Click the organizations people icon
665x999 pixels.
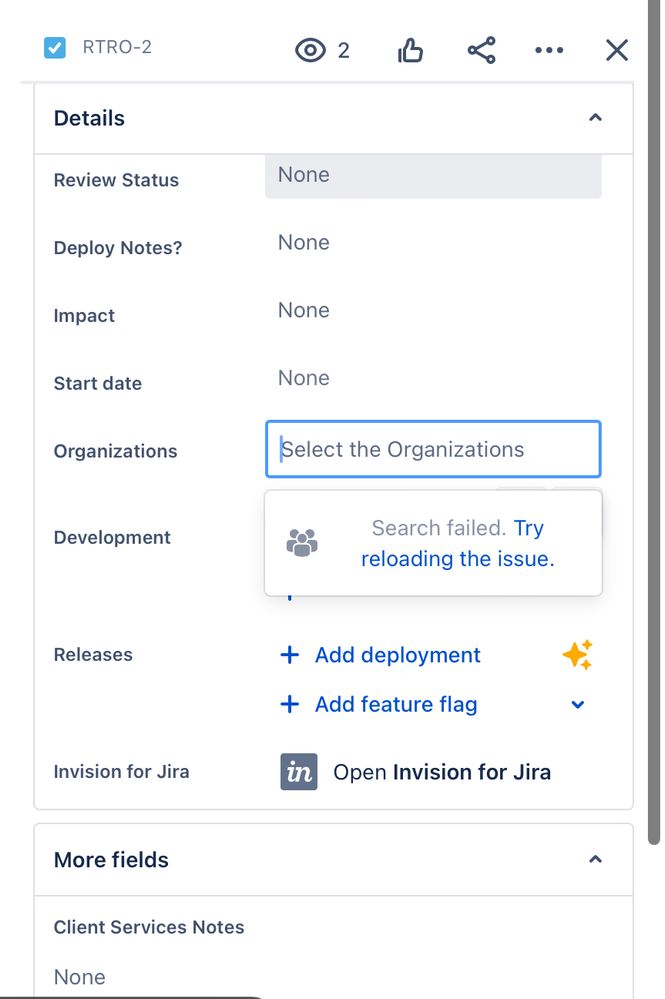click(x=302, y=543)
